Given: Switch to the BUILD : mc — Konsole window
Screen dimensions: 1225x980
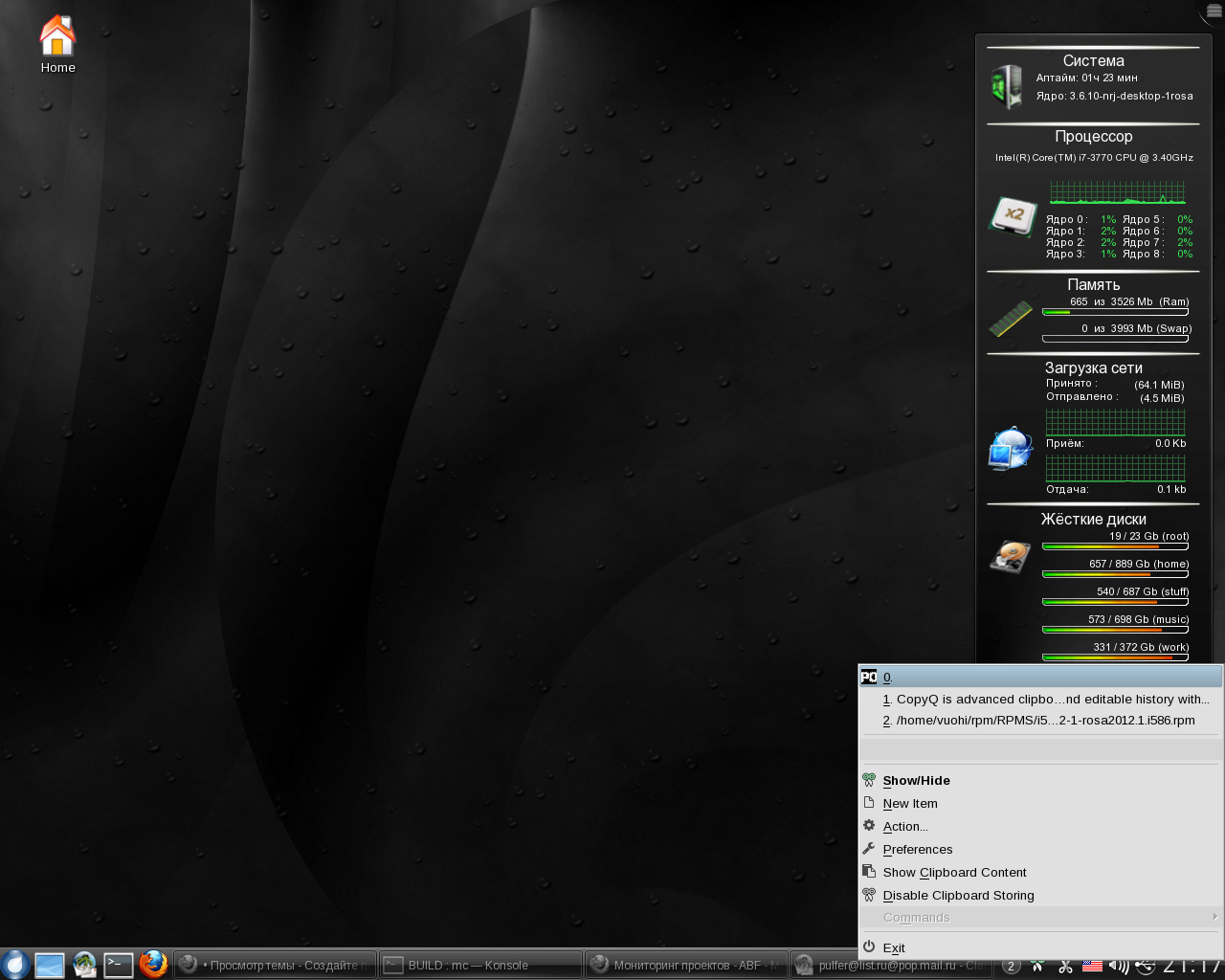Looking at the screenshot, I should (x=480, y=965).
